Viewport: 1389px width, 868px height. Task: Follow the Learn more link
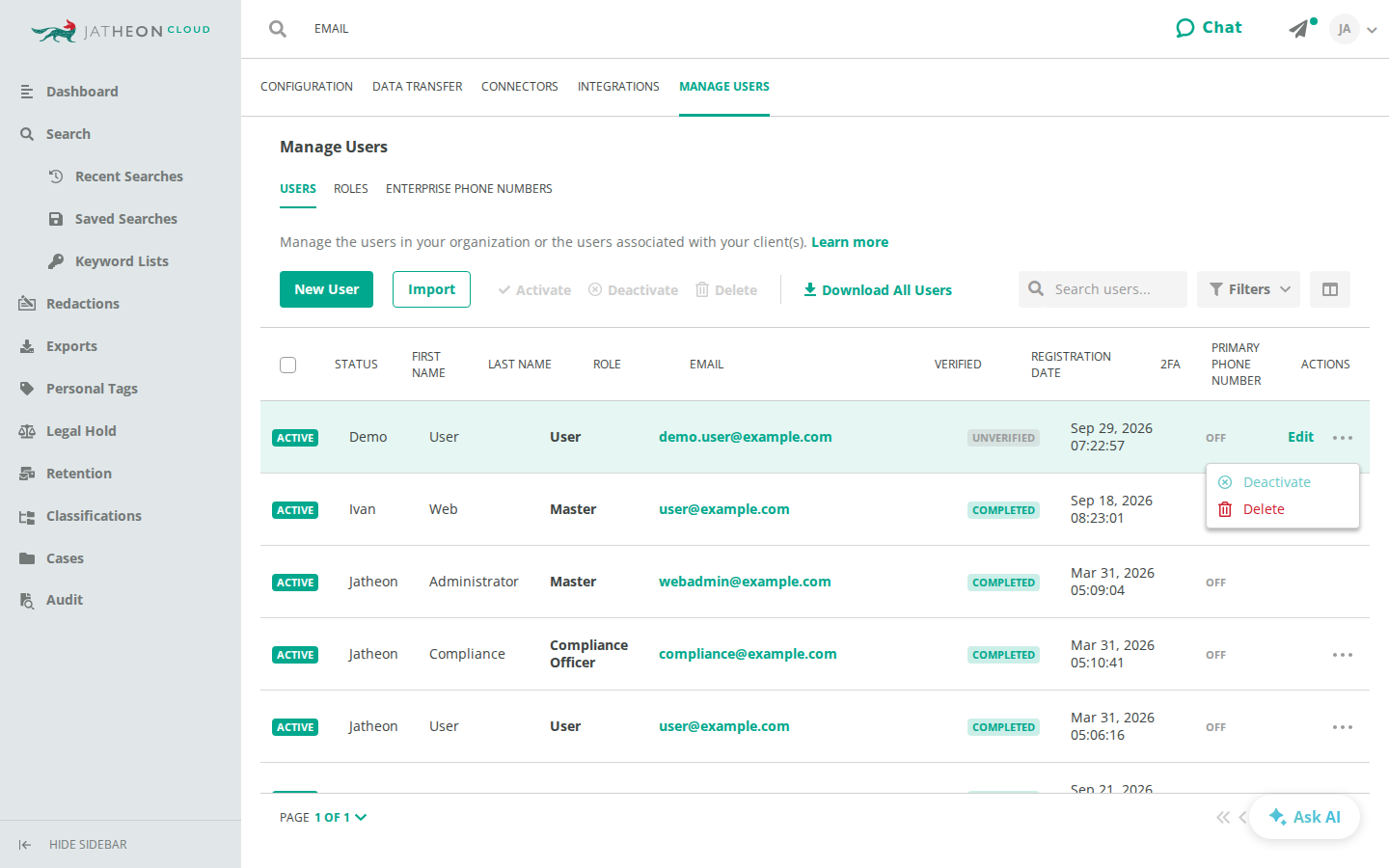(x=850, y=242)
